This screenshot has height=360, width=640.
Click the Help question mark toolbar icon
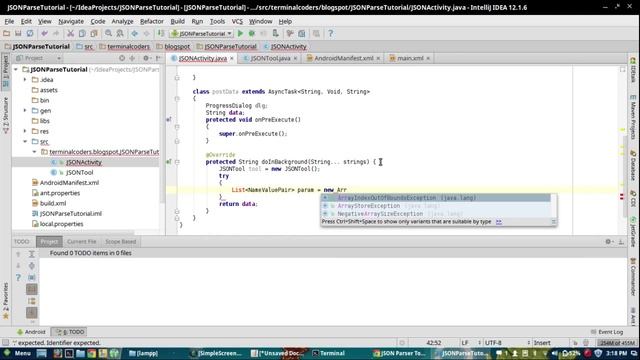(330, 33)
